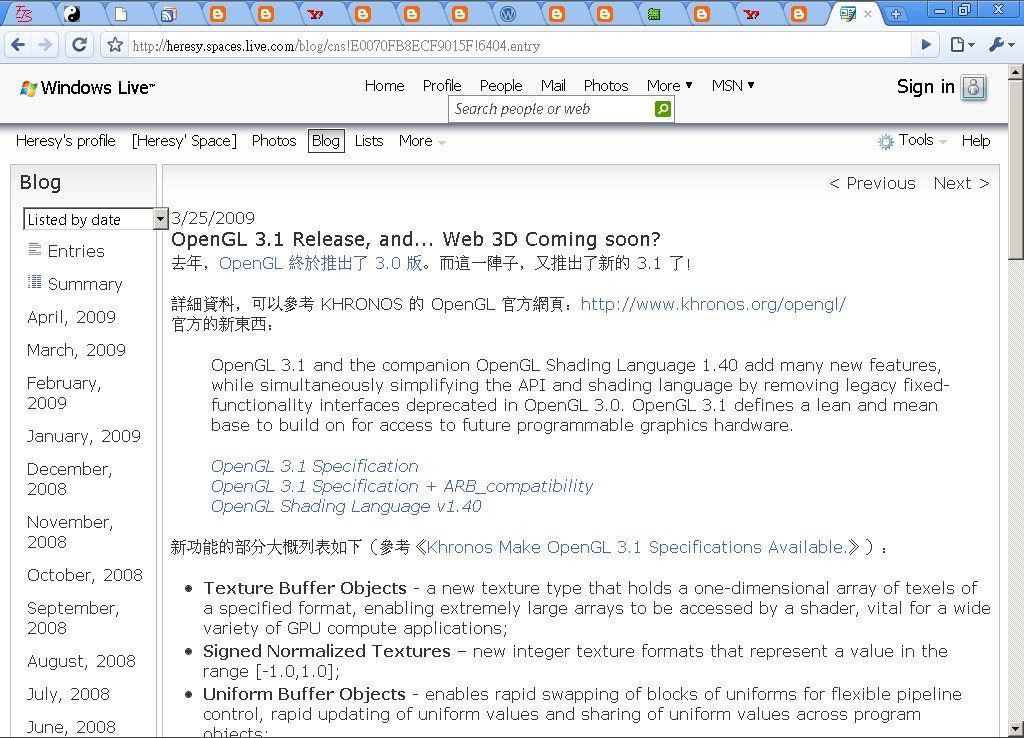Viewport: 1024px width, 738px height.
Task: Go back with the browser back arrow
Action: (x=18, y=45)
